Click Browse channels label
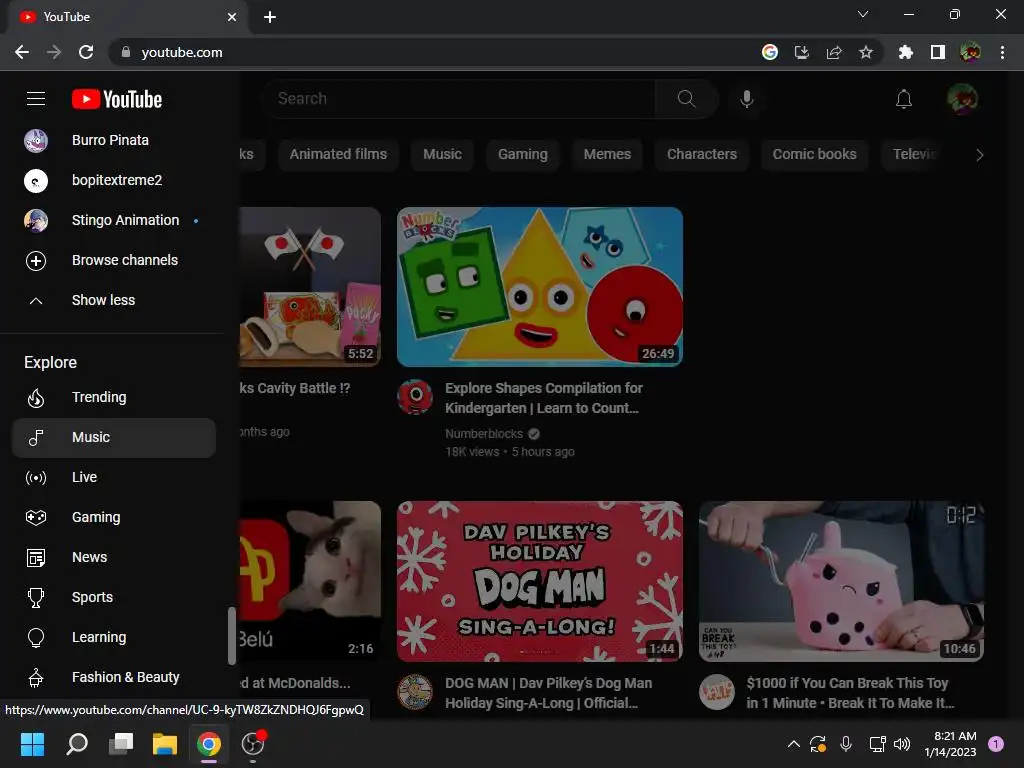Screen dimensions: 1024x768 pos(125,261)
